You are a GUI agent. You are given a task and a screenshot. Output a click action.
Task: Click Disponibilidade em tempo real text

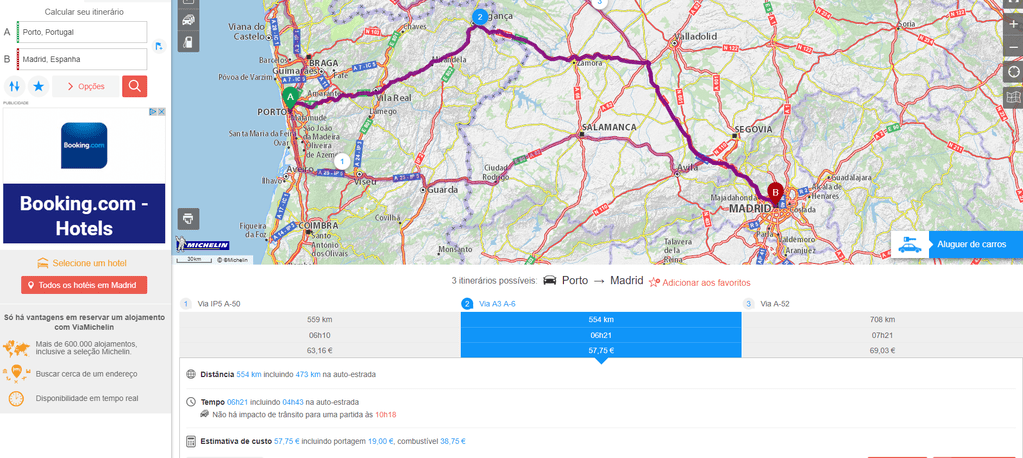click(87, 398)
